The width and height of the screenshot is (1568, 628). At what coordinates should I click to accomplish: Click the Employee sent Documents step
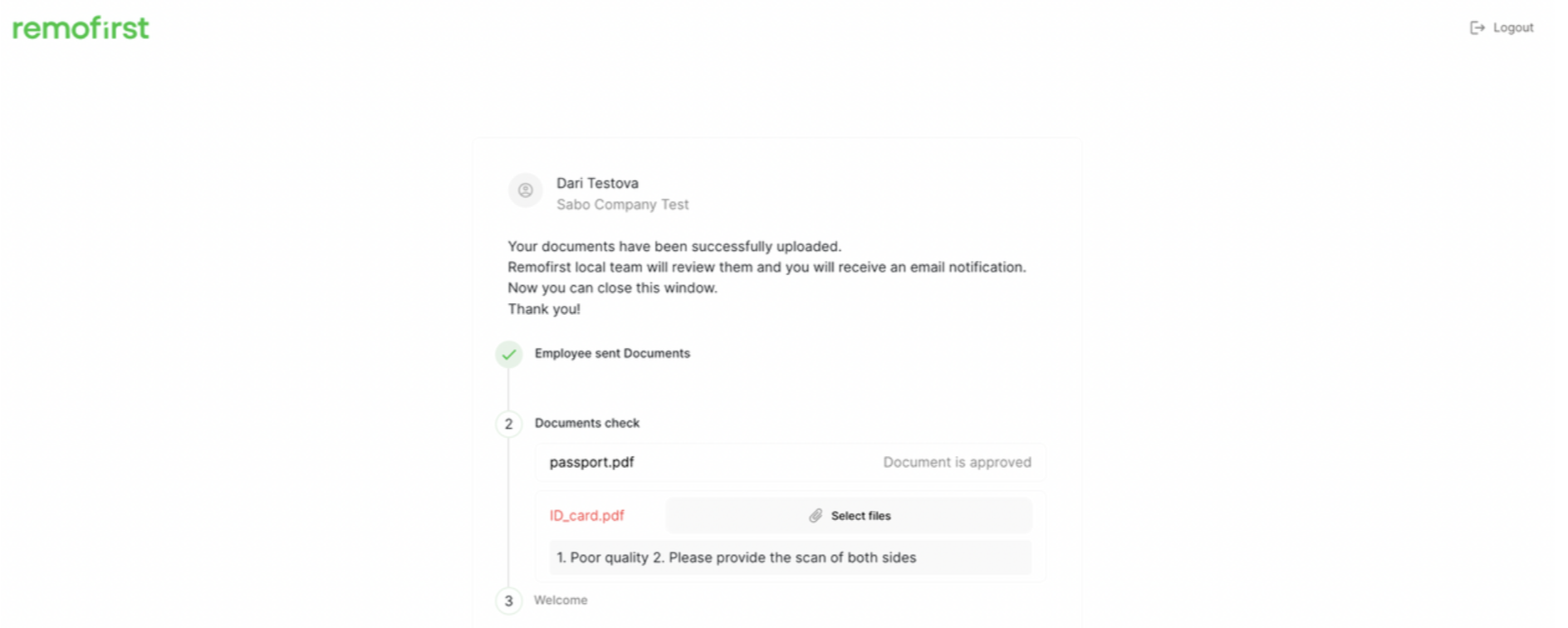pos(612,353)
